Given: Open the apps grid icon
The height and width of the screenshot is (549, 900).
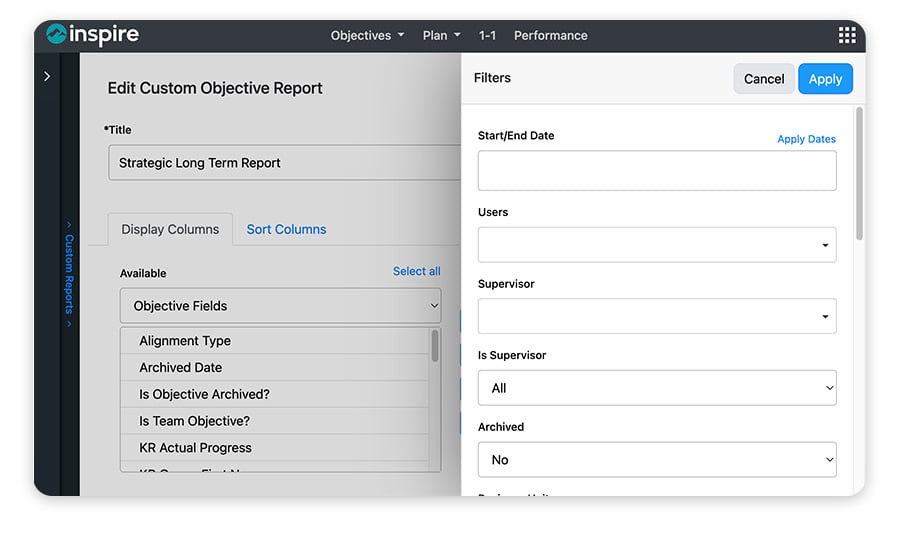Looking at the screenshot, I should click(847, 35).
